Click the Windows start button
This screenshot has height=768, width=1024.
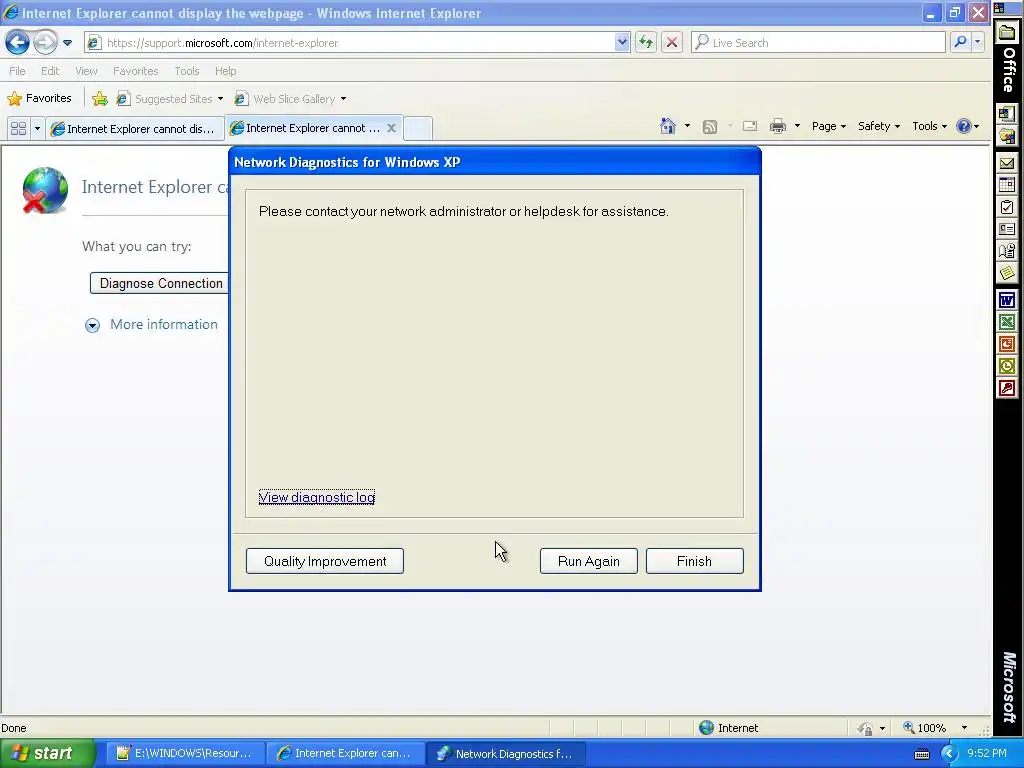[47, 754]
